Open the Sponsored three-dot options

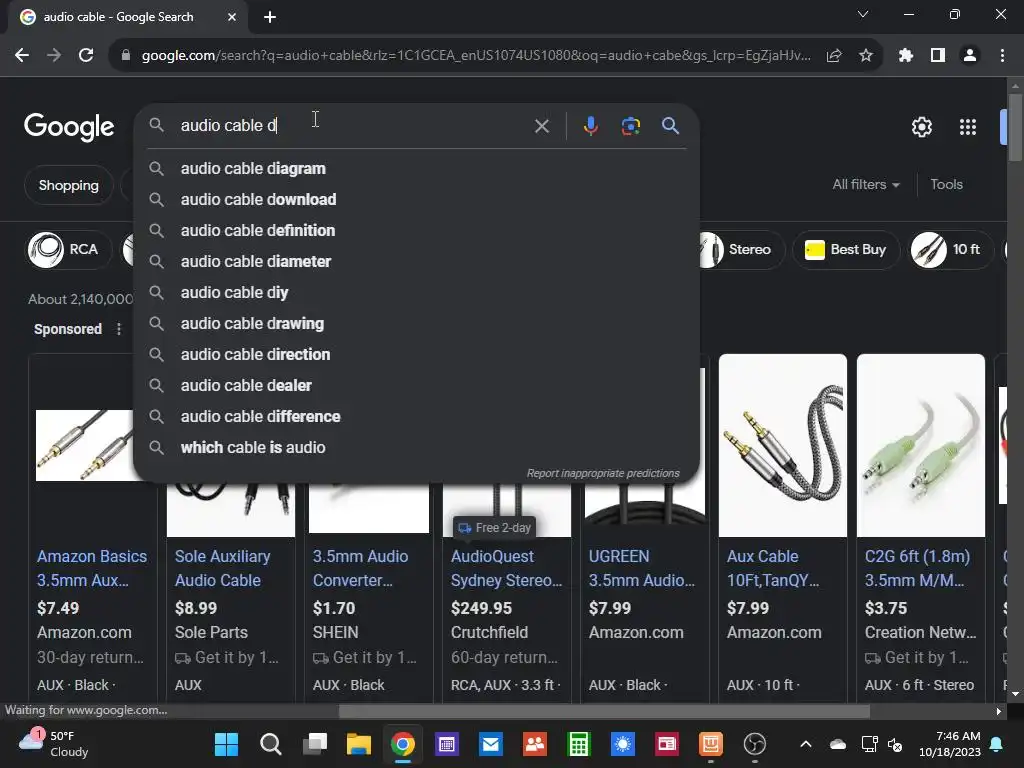click(119, 329)
